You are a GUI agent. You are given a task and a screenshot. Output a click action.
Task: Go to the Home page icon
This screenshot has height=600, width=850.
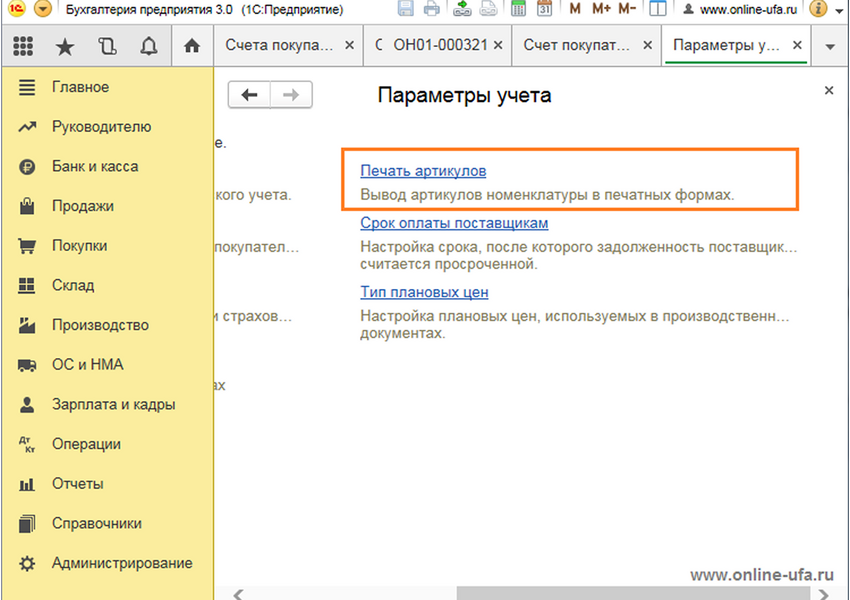coord(192,46)
